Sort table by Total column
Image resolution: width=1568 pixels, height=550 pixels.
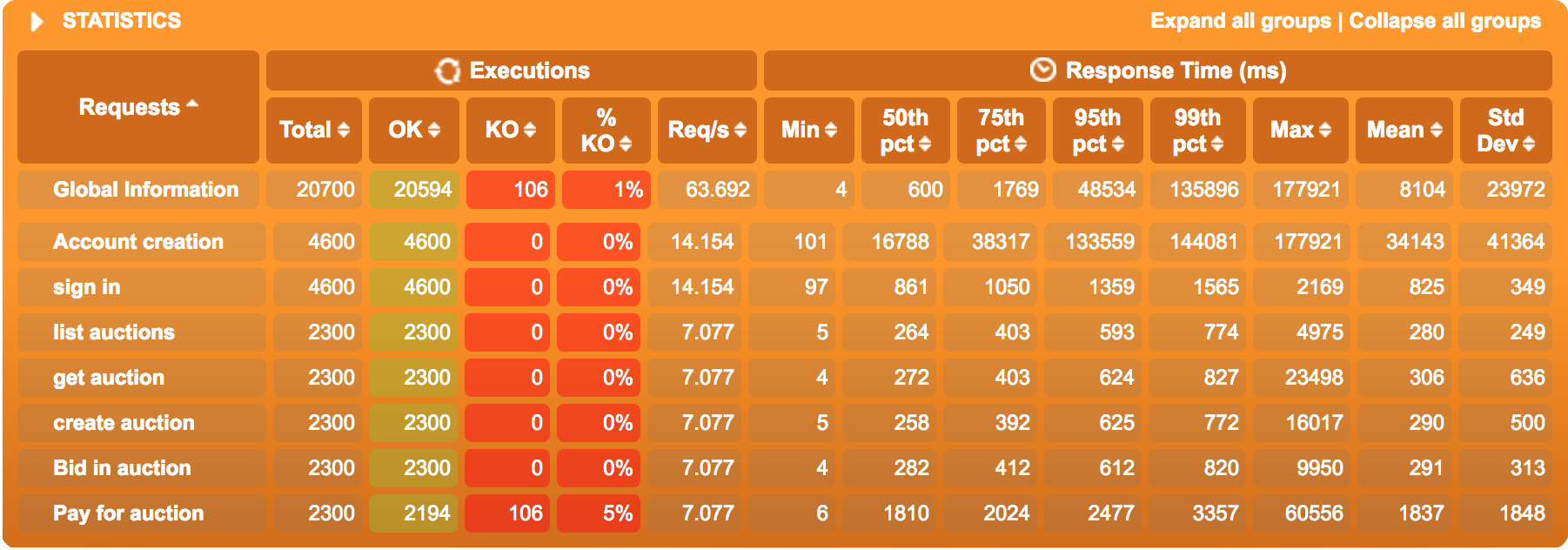(x=314, y=130)
